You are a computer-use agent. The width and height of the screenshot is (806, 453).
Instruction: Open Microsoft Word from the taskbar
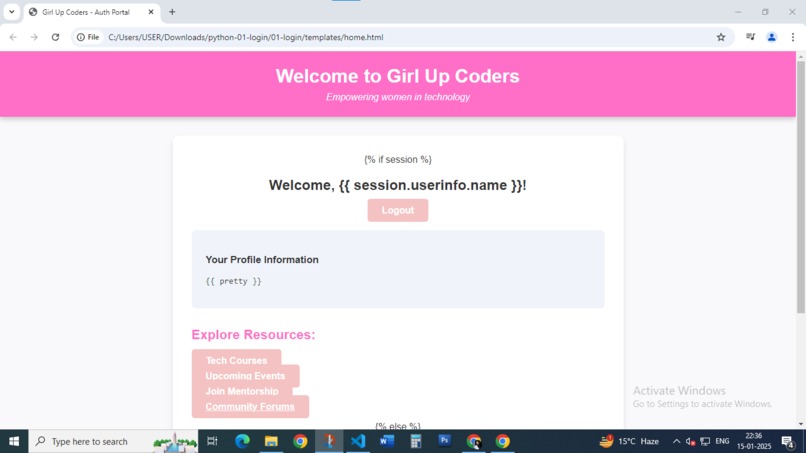click(x=387, y=441)
